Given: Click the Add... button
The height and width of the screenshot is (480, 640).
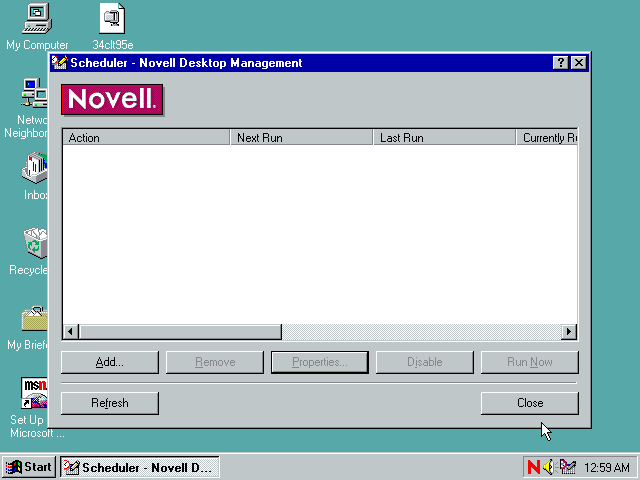Looking at the screenshot, I should [x=110, y=362].
